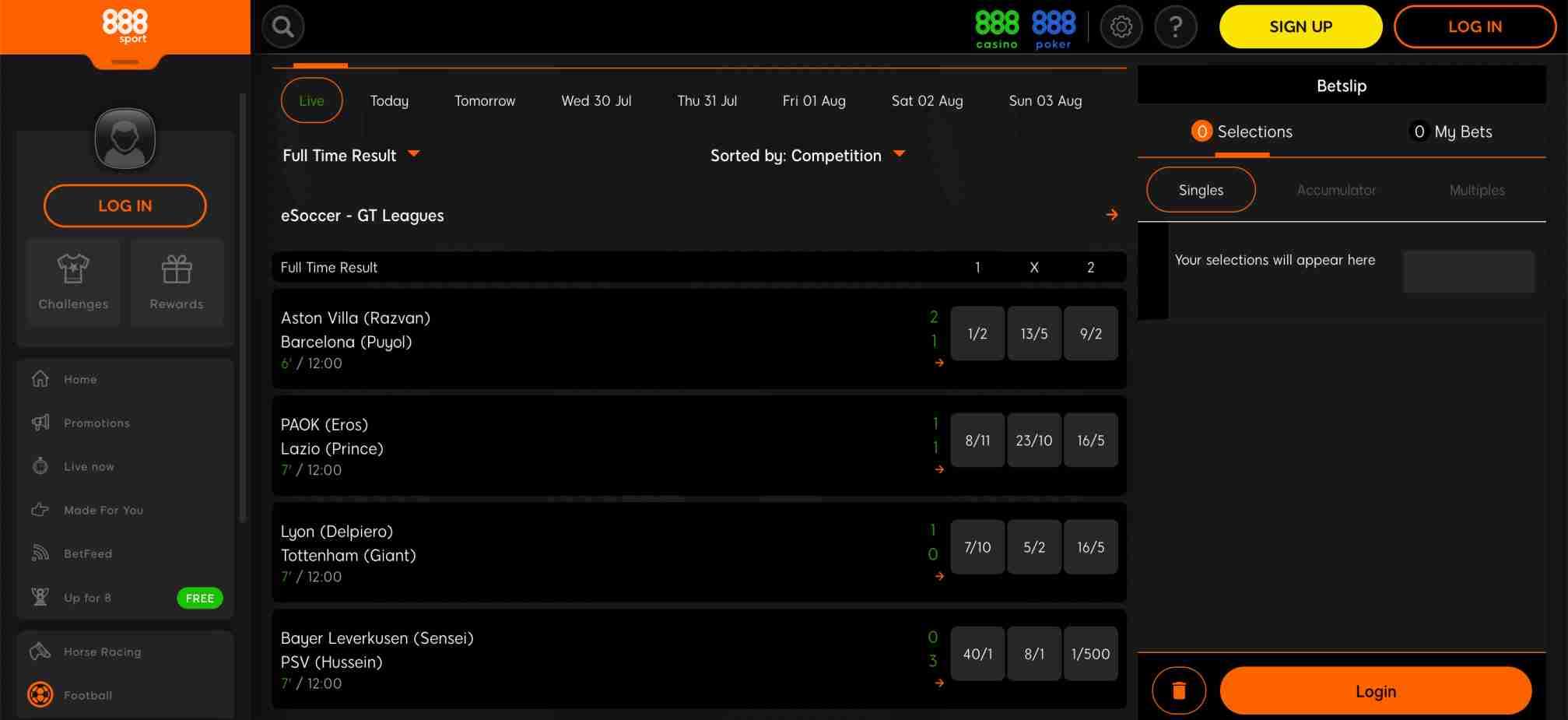This screenshot has width=1568, height=720.
Task: Select the Wed 30 Jul tab
Action: click(x=596, y=100)
